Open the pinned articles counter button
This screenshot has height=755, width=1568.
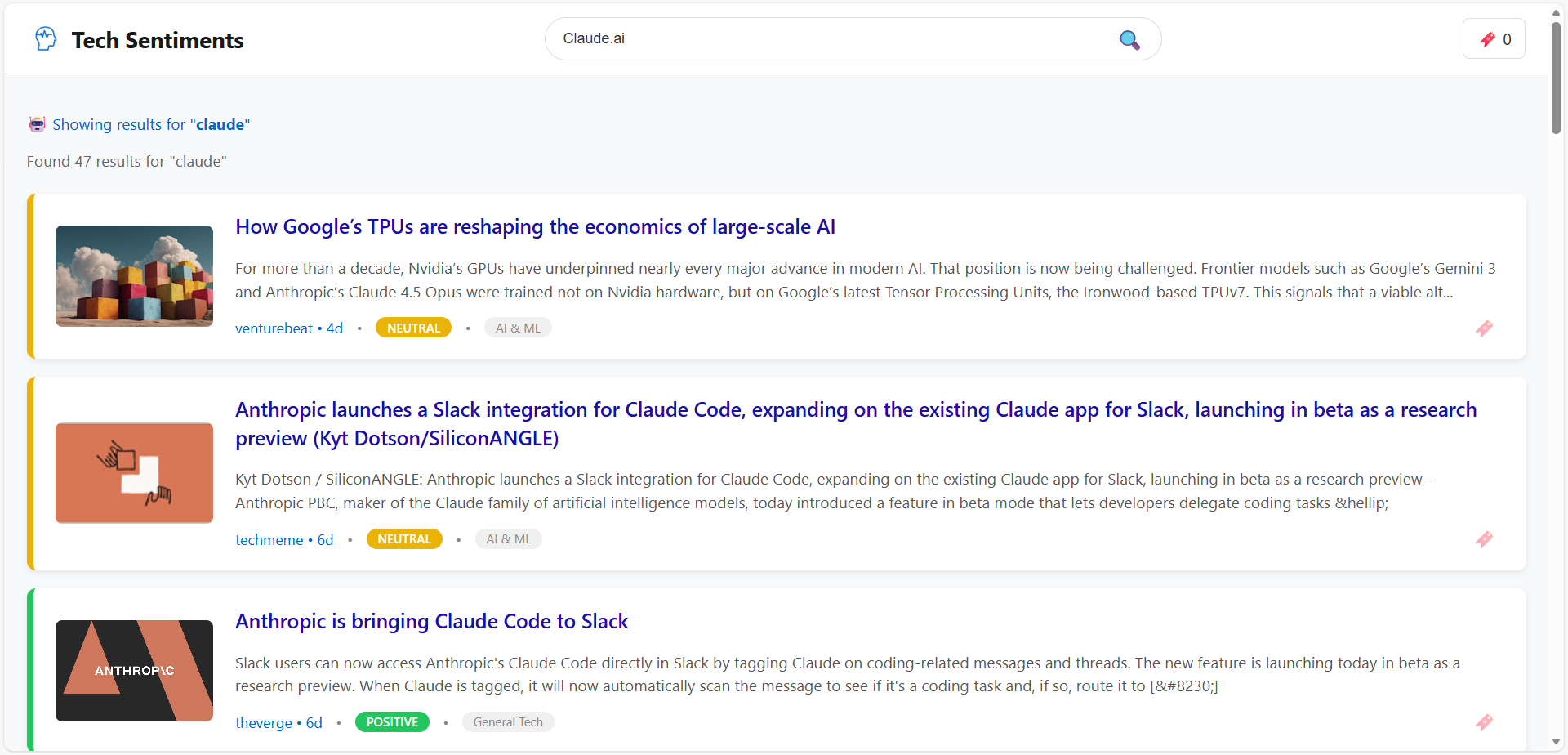[x=1494, y=39]
